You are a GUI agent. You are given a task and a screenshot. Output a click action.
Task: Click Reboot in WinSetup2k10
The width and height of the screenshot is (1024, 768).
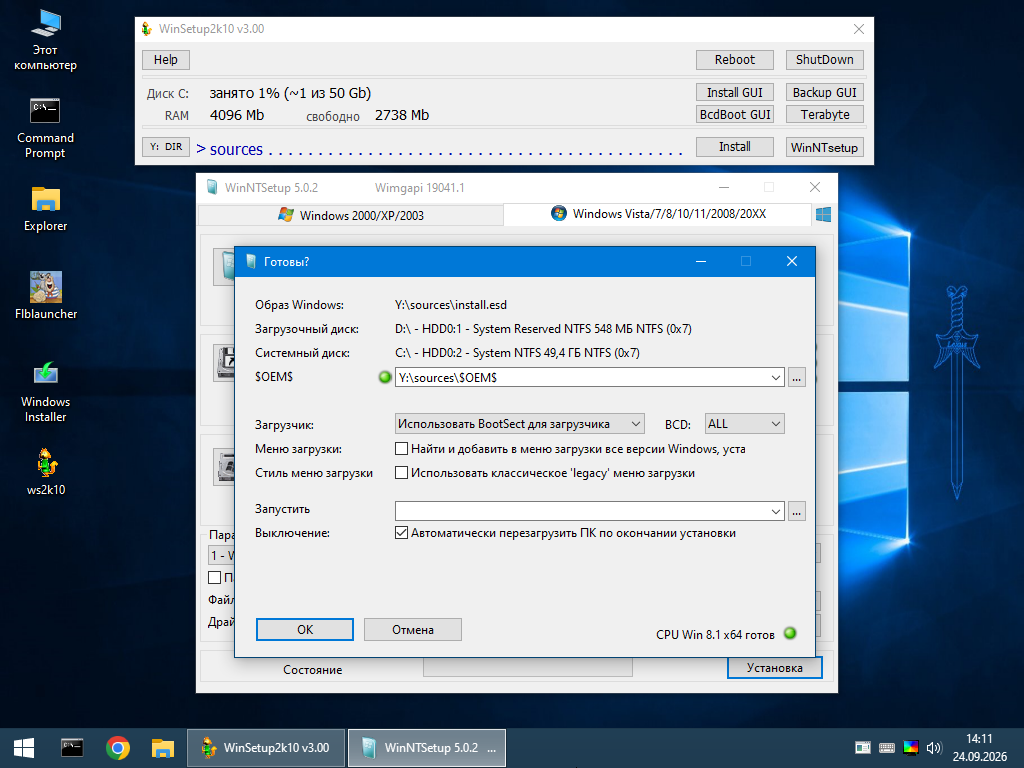coord(735,59)
